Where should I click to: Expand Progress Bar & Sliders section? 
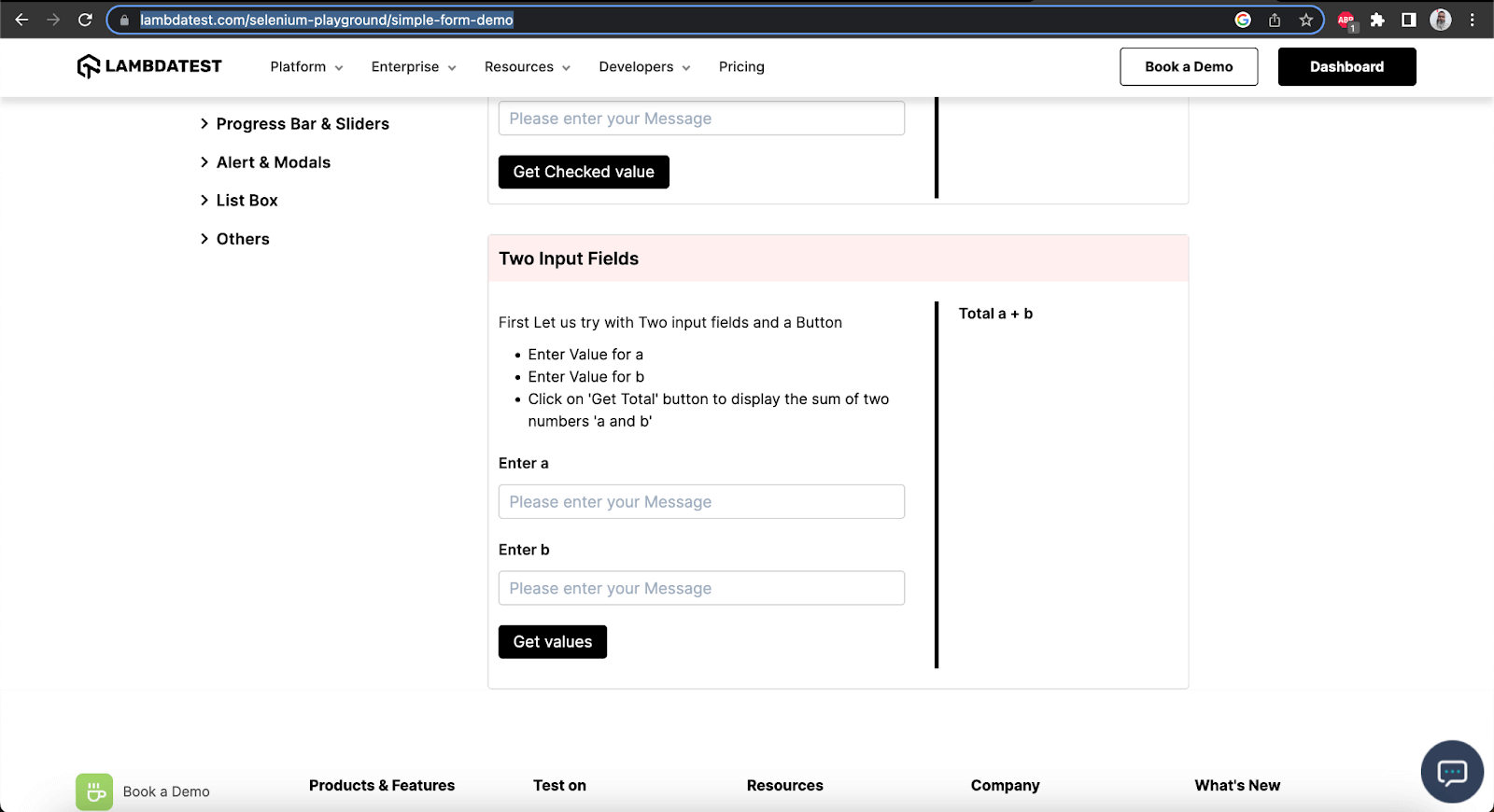click(x=295, y=124)
